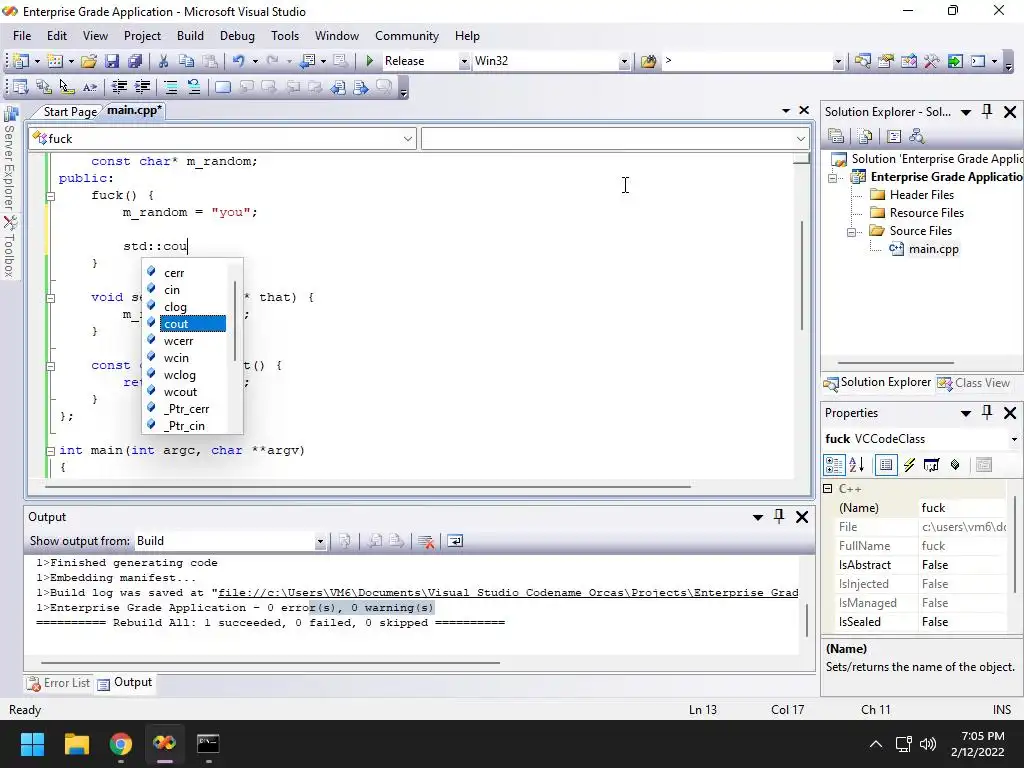The width and height of the screenshot is (1024, 768).
Task: Click the Save All icon
Action: [135, 61]
